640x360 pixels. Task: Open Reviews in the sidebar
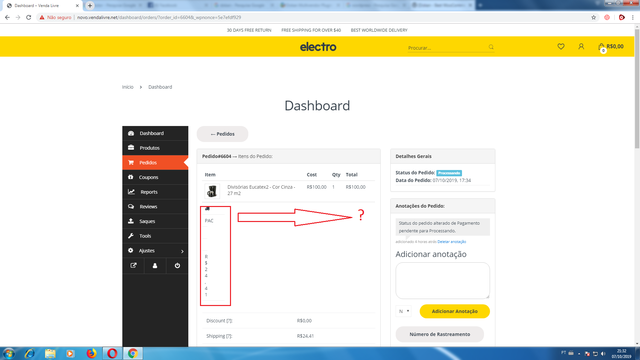coord(155,207)
